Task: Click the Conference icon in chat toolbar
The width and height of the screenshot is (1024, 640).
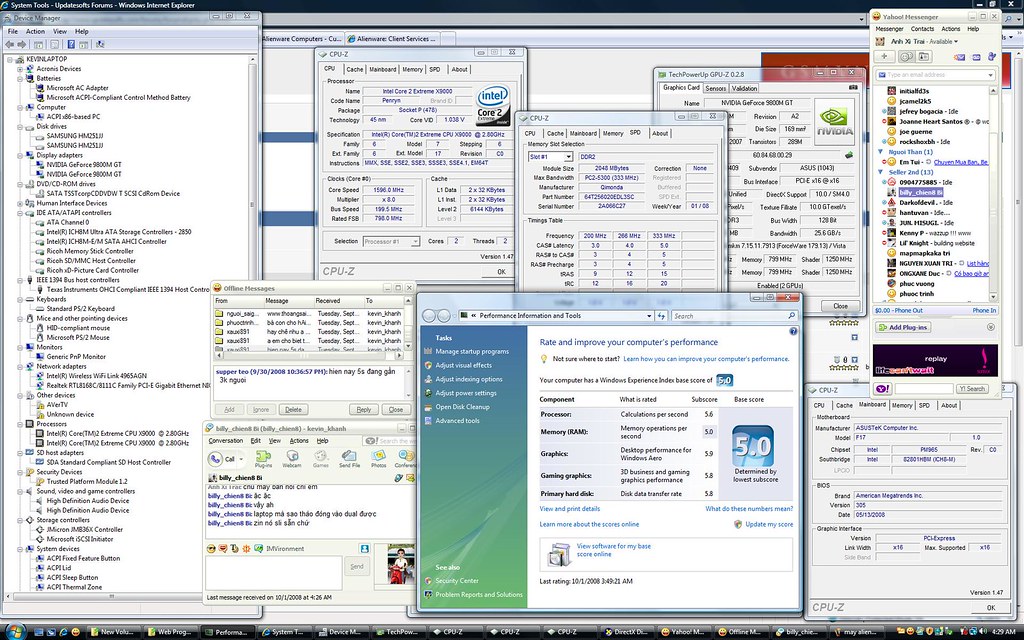Action: tap(405, 458)
